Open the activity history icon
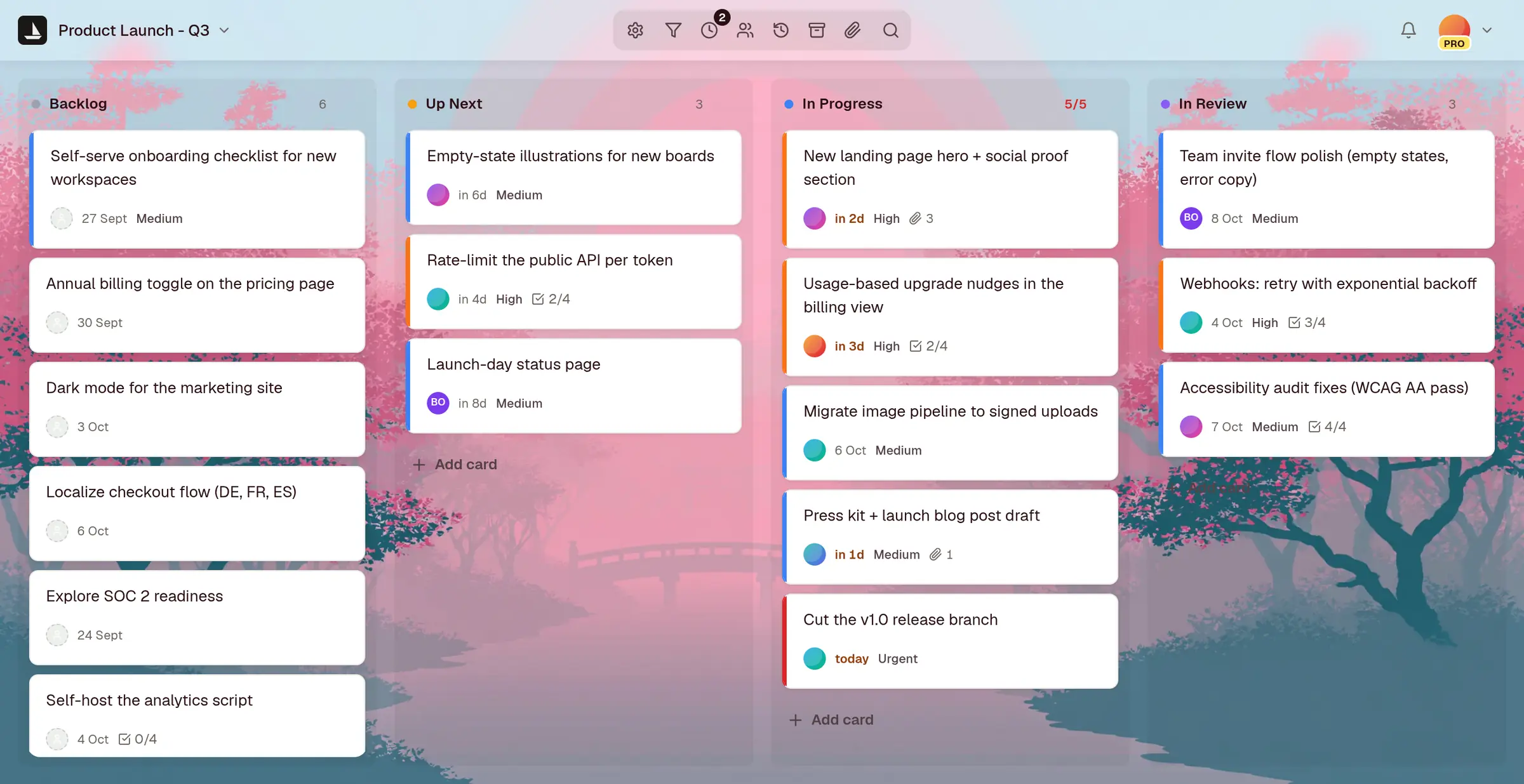This screenshot has height=784, width=1524. tap(781, 30)
